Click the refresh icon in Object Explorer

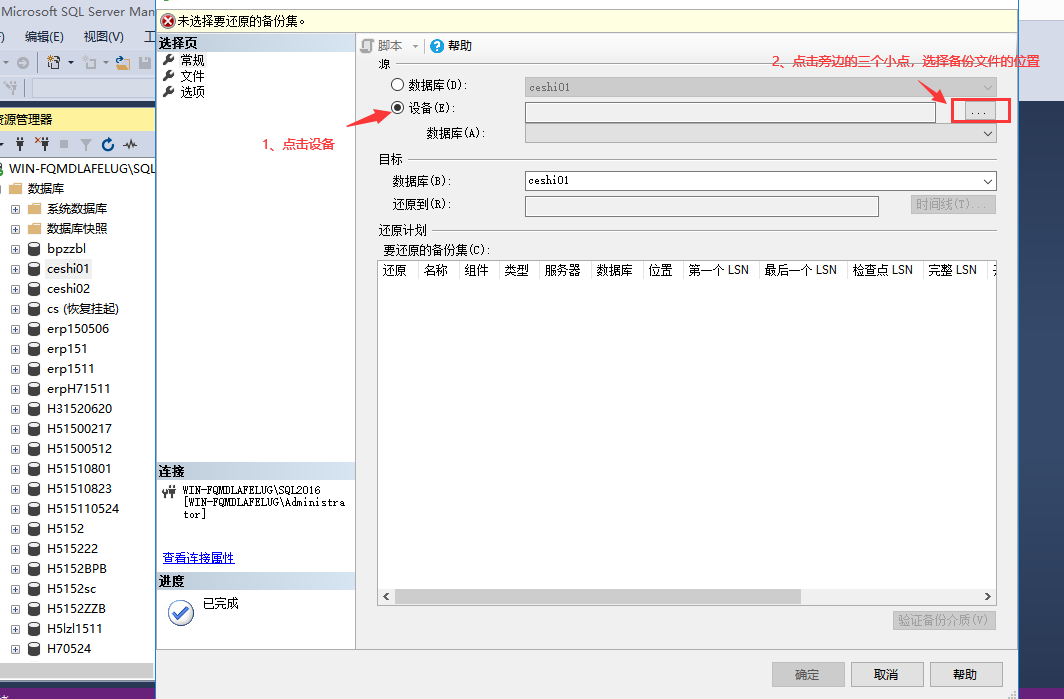(x=108, y=144)
